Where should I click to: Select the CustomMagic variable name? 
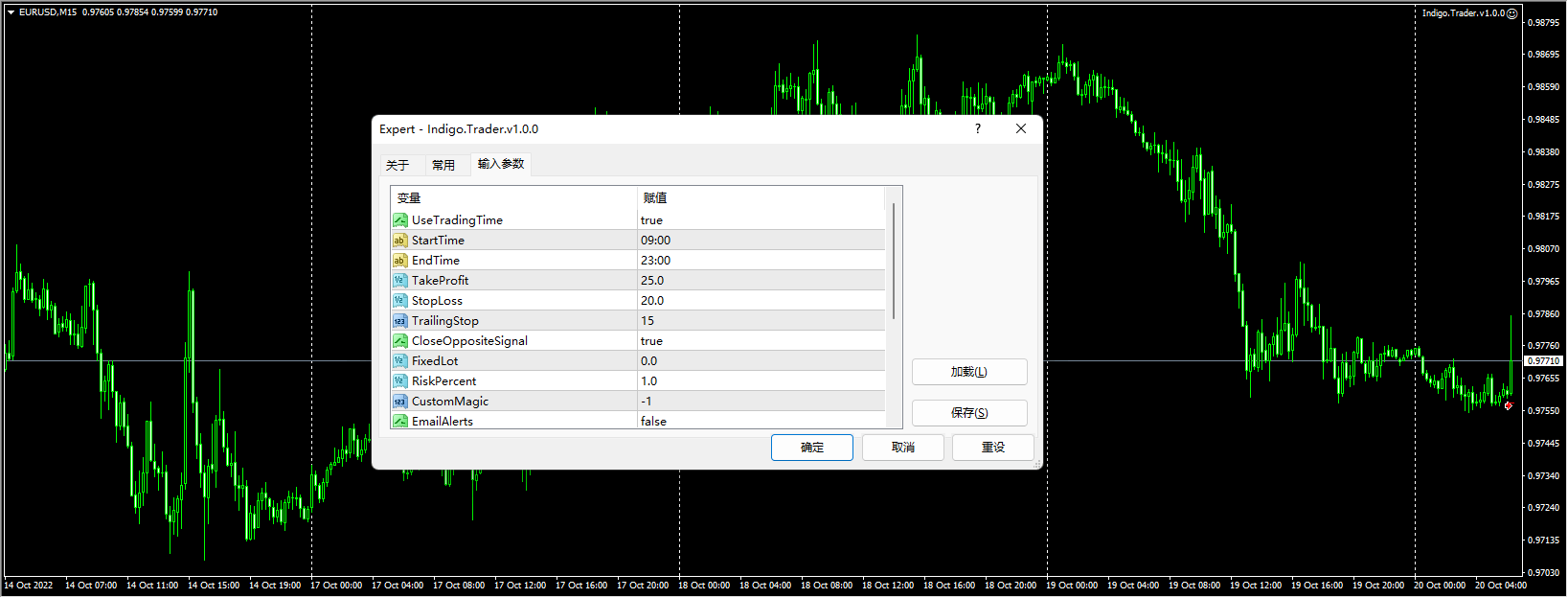450,402
